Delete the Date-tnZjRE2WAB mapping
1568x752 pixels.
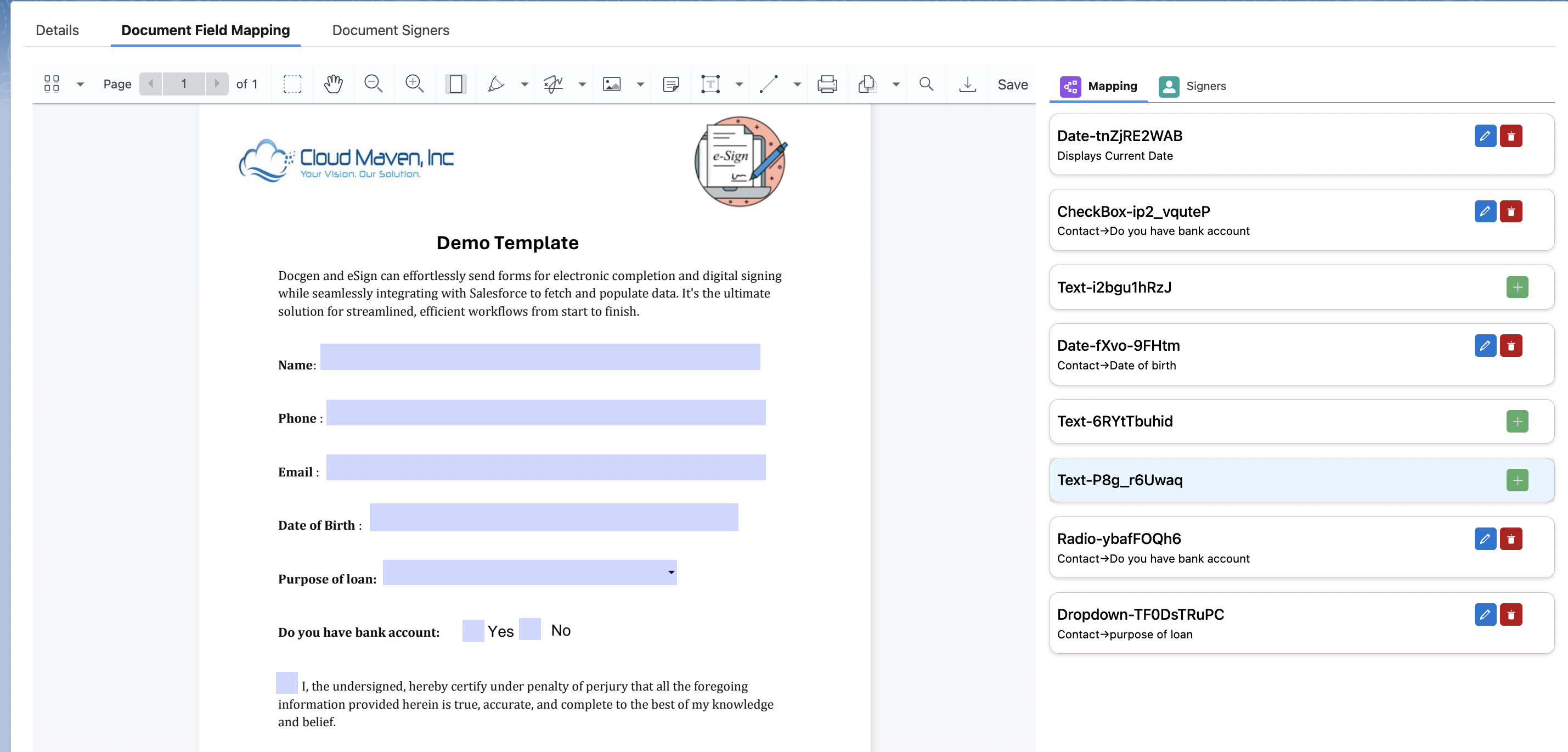tap(1511, 136)
